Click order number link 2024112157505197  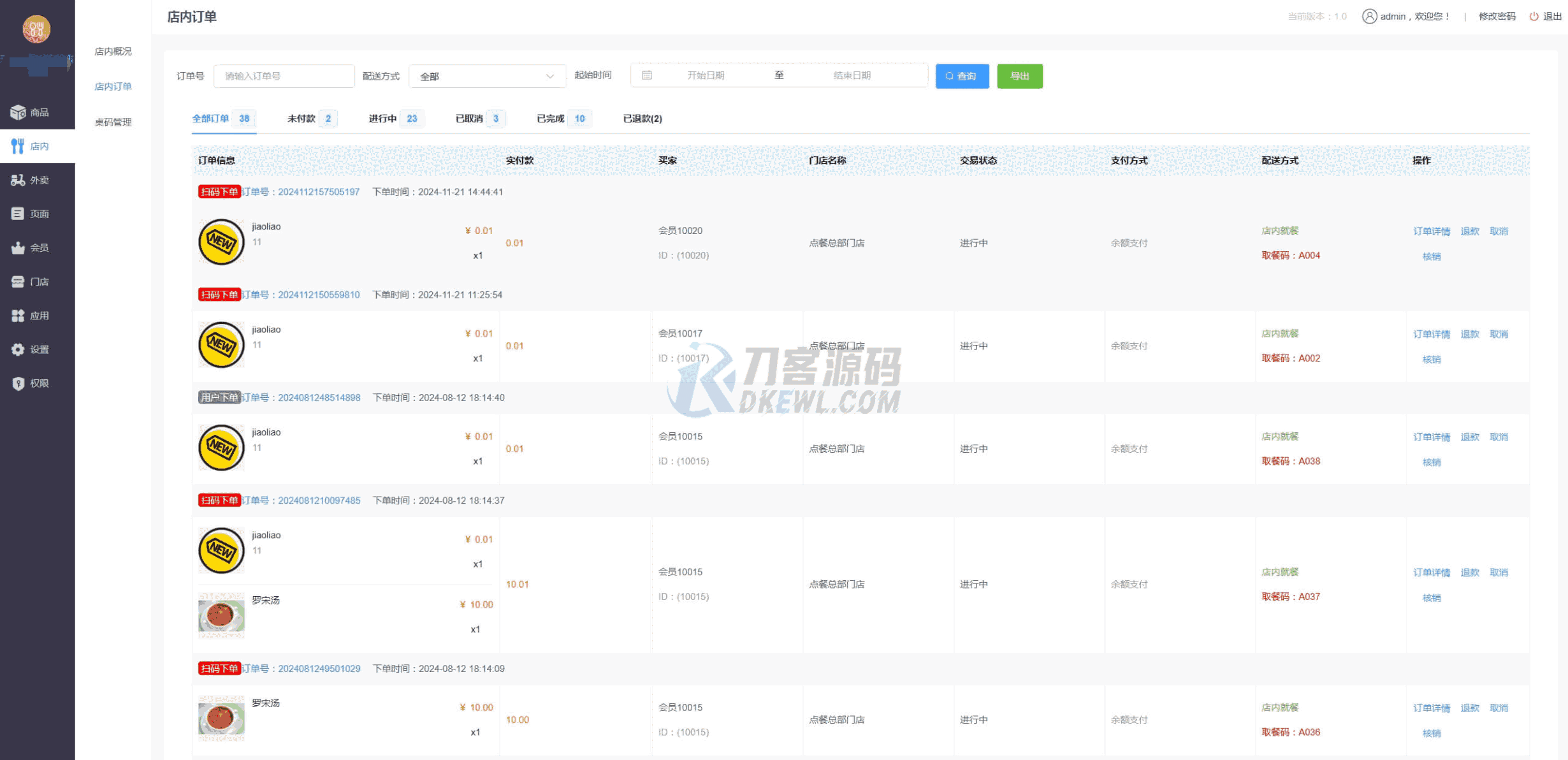coord(318,192)
